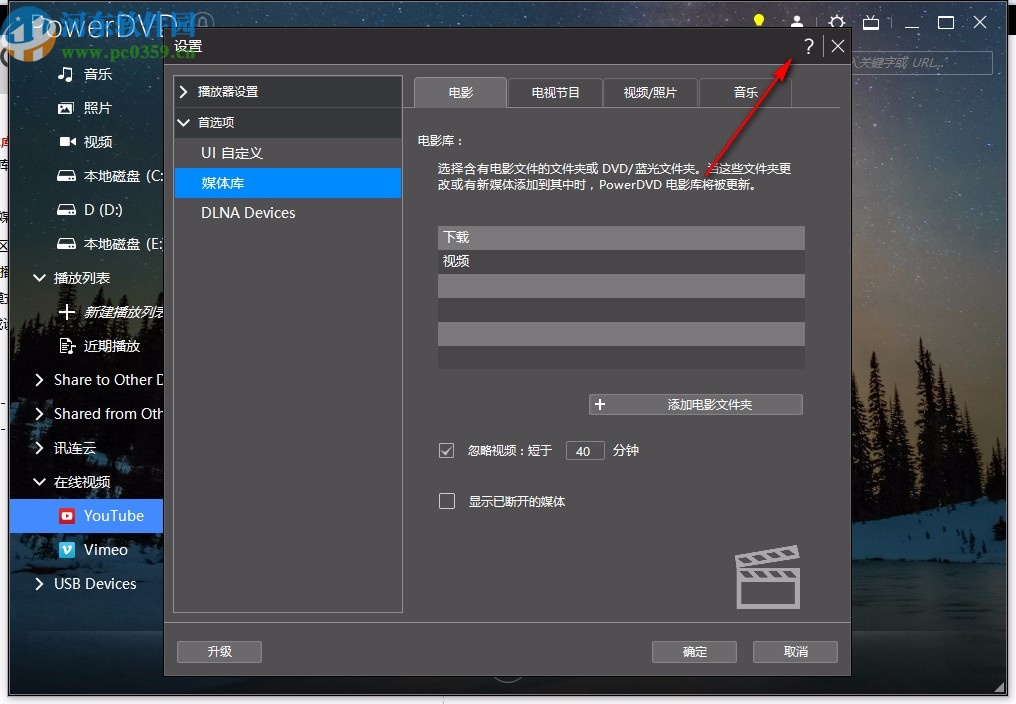Click the 添加电影文件夹 button
The width and height of the screenshot is (1016, 704).
click(x=696, y=404)
